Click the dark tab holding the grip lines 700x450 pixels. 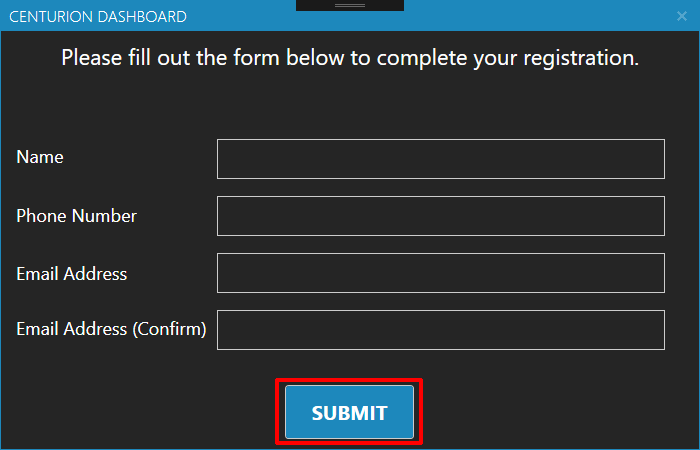(350, 5)
